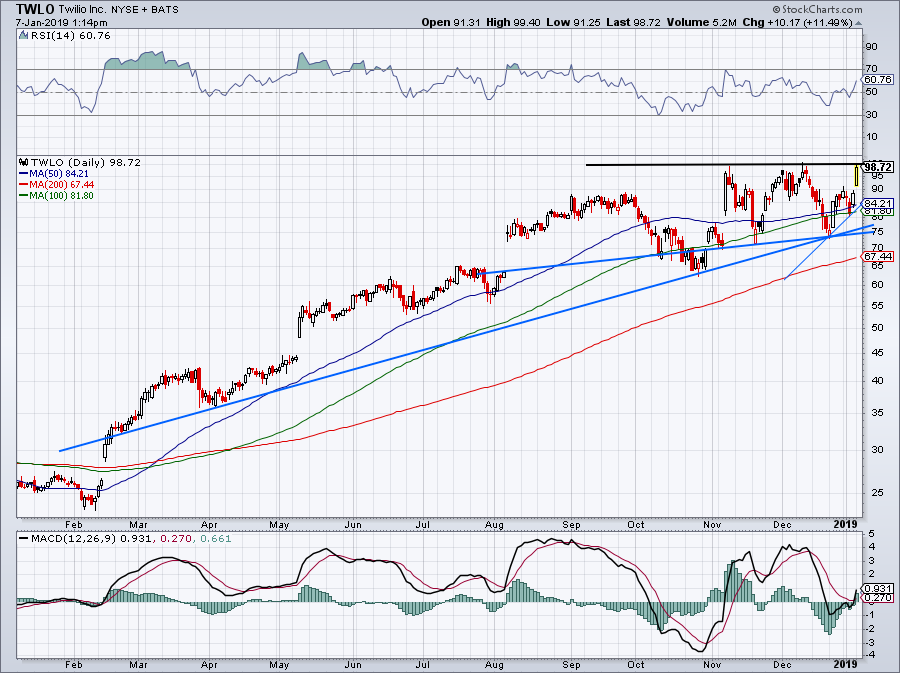The height and width of the screenshot is (673, 900).
Task: Click the MA(50) 84.21 legend entry
Action: [x=61, y=174]
